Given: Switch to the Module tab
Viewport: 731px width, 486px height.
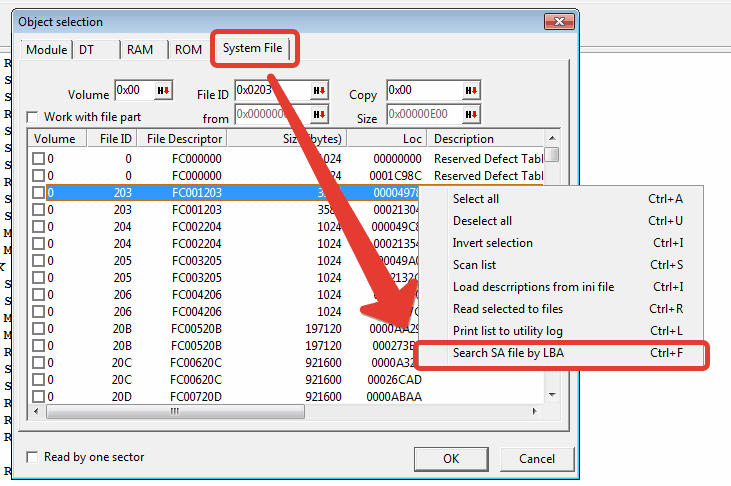Looking at the screenshot, I should point(47,50).
